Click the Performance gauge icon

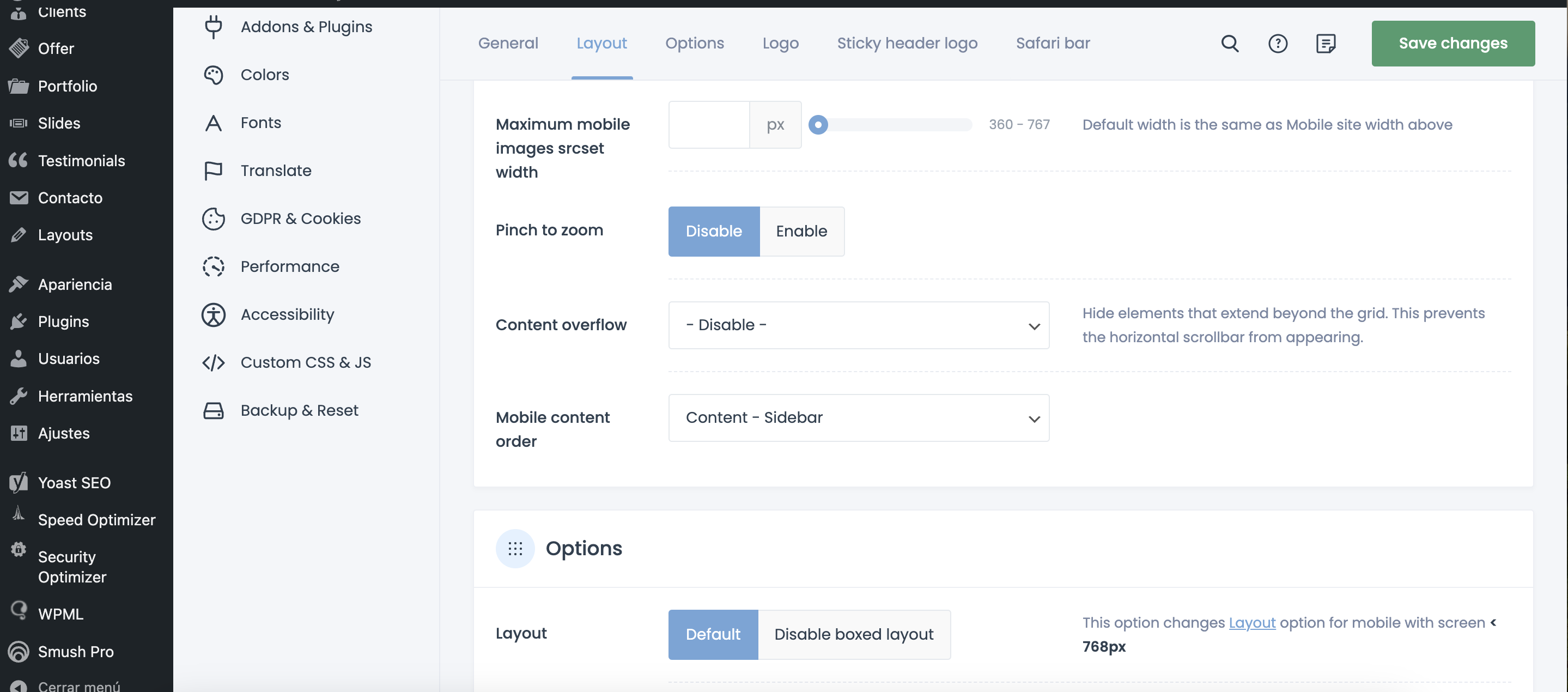[x=213, y=266]
